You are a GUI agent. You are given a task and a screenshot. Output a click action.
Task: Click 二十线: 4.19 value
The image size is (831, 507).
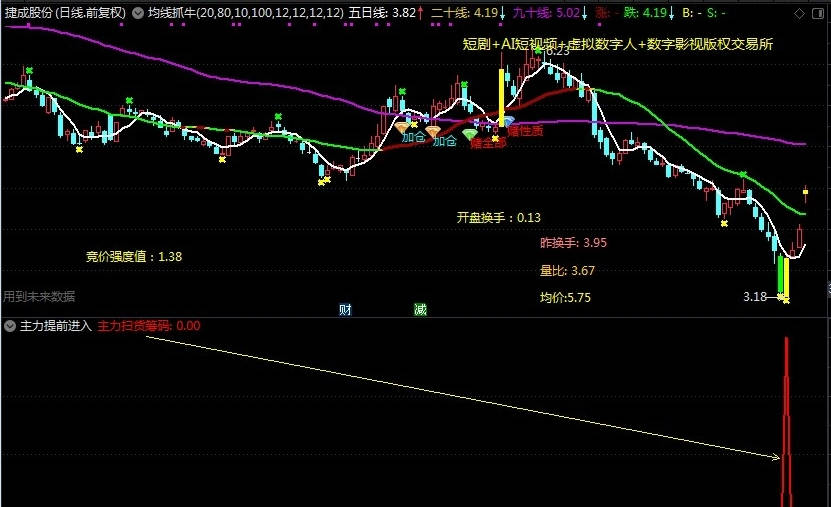tap(468, 13)
